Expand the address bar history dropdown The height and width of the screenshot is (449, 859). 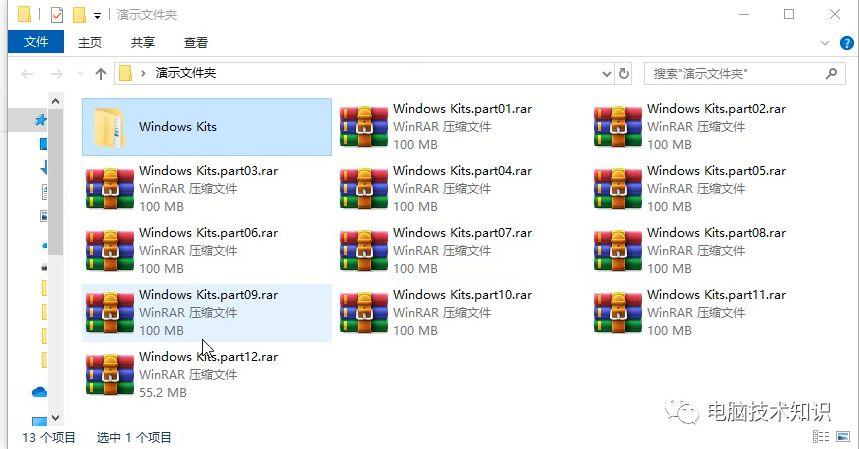click(x=606, y=73)
